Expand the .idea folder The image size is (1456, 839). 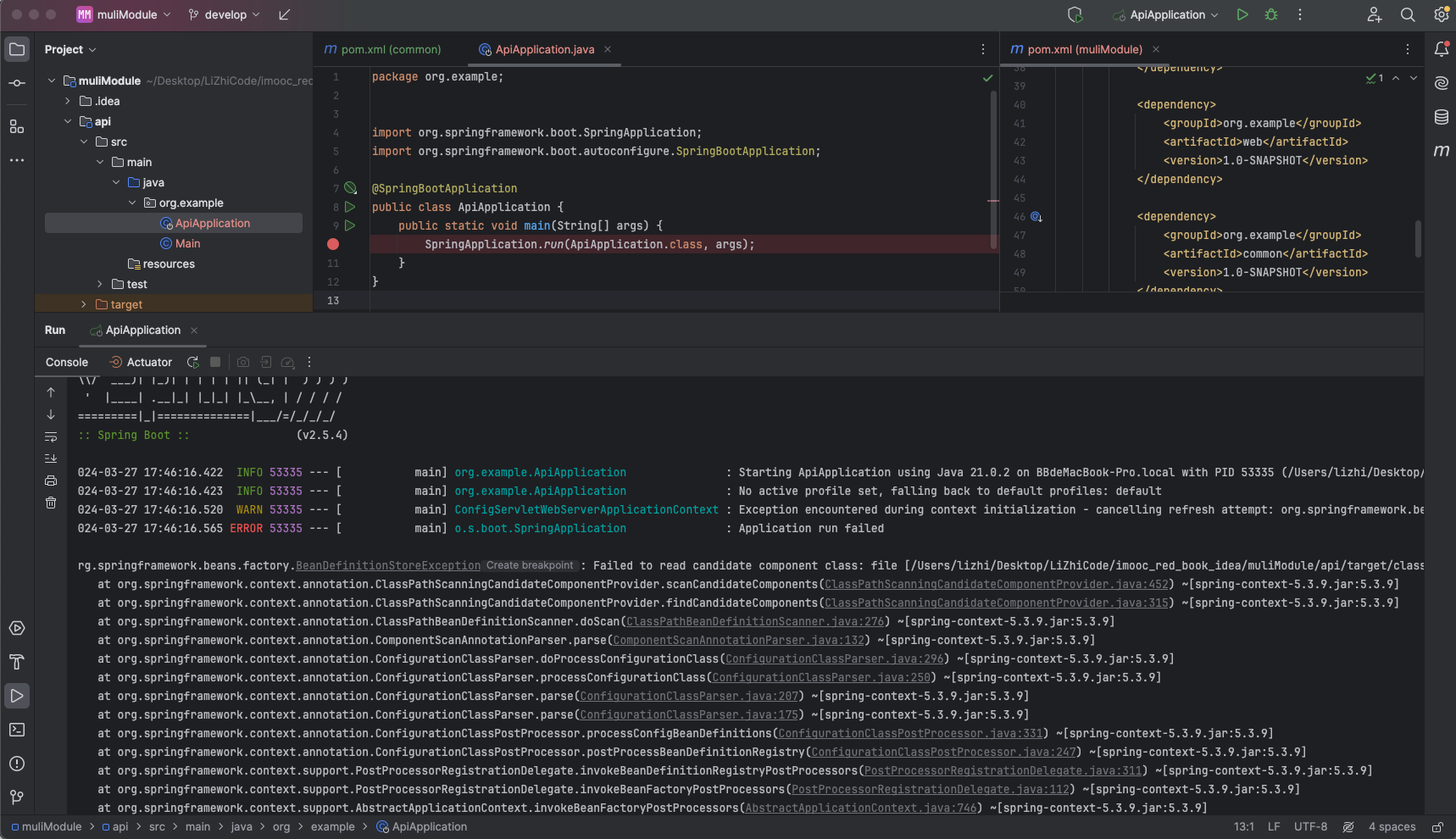[68, 101]
